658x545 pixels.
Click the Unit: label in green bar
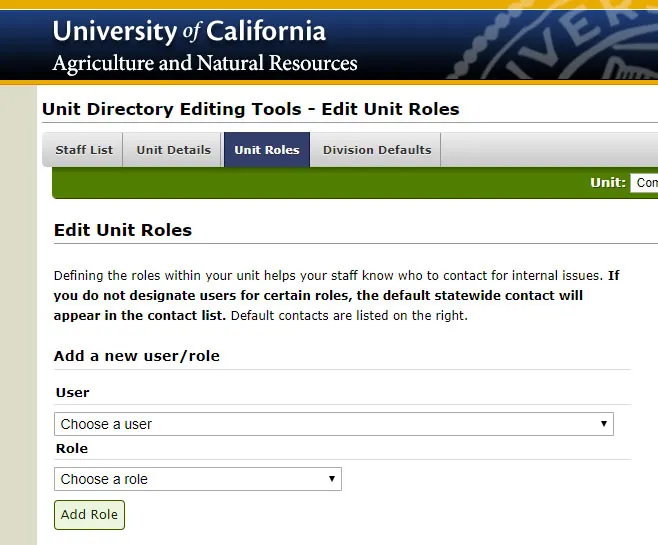607,183
